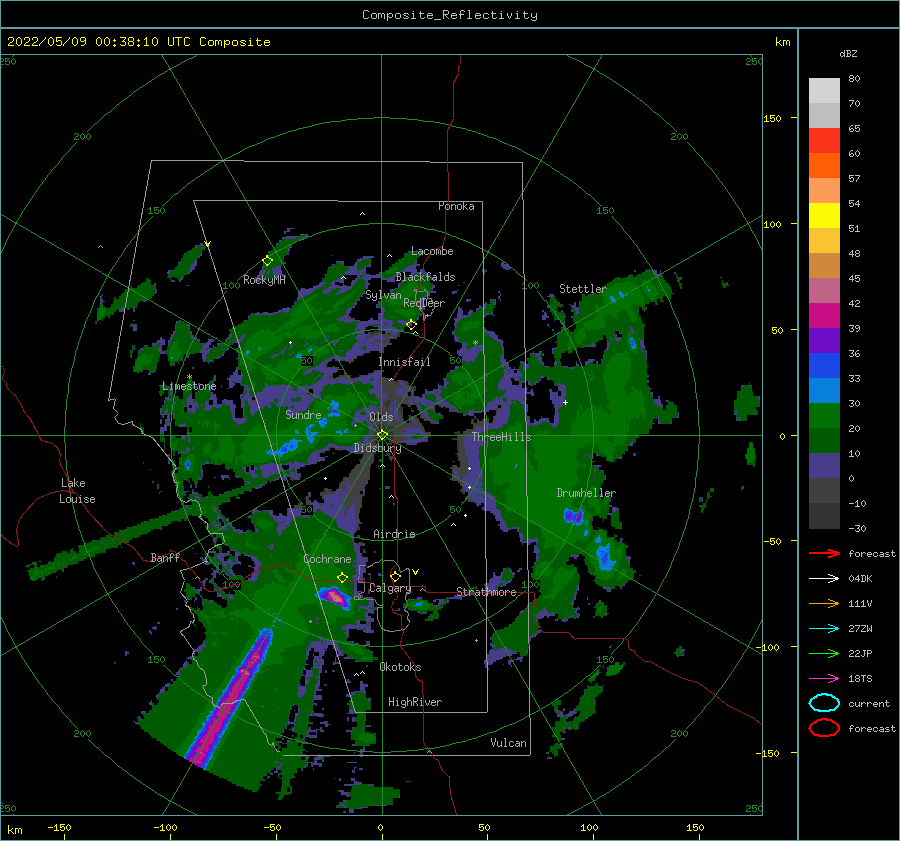
Task: Click the RedDeer city label
Action: tap(424, 303)
